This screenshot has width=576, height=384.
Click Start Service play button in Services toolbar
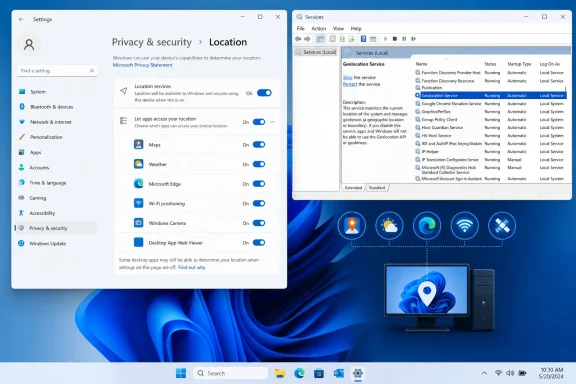point(385,39)
